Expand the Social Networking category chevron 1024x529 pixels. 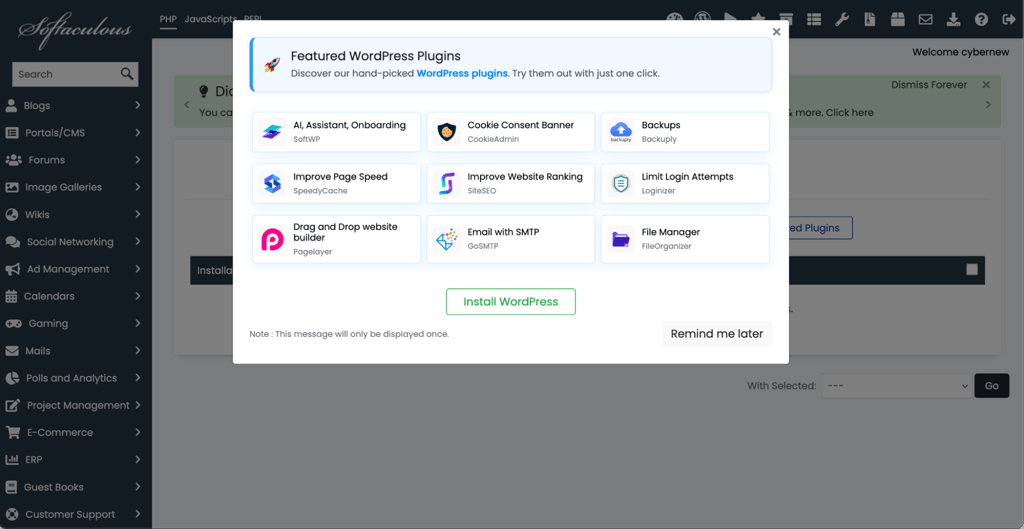click(138, 242)
